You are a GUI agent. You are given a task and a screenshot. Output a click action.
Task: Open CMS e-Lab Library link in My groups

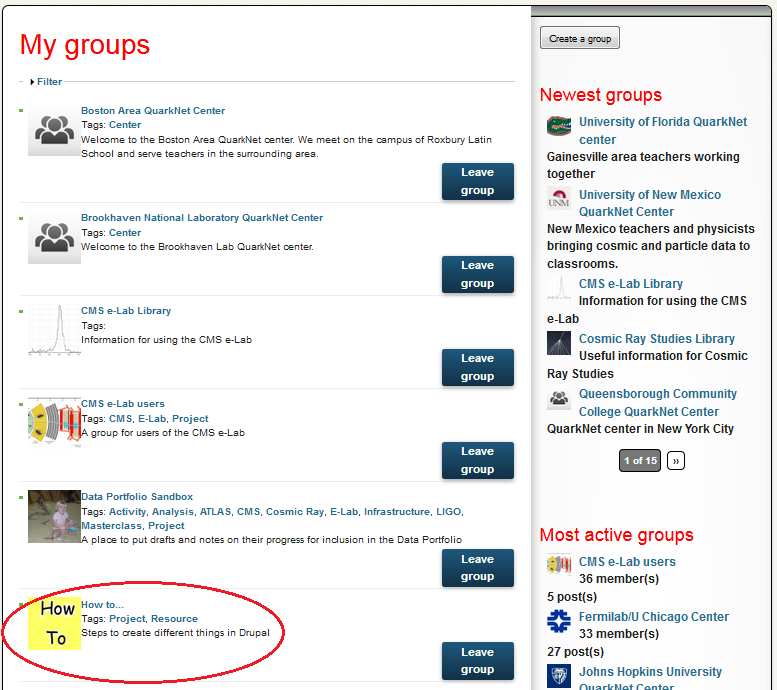[x=126, y=311]
